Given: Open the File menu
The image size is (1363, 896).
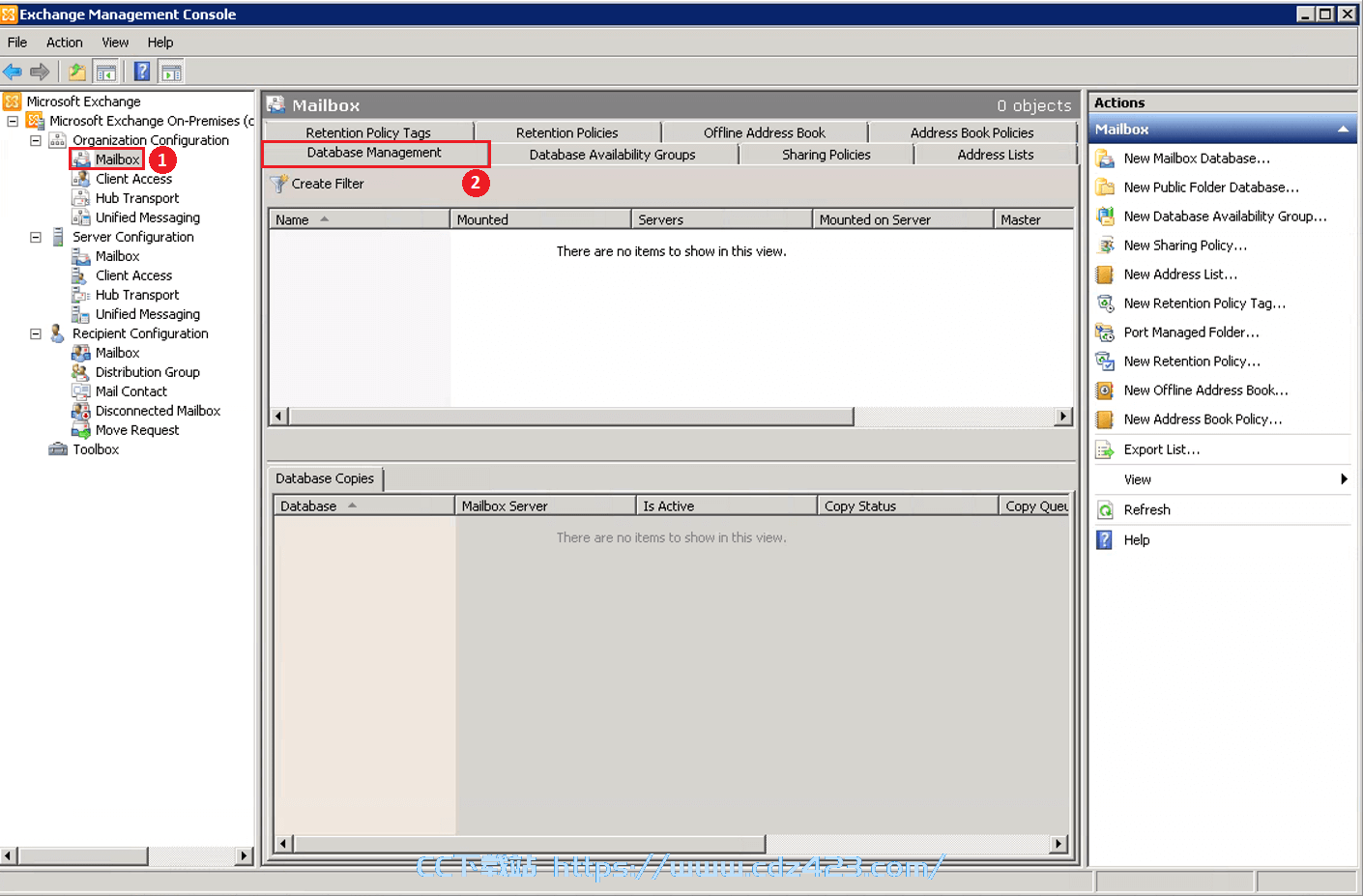Looking at the screenshot, I should [17, 43].
